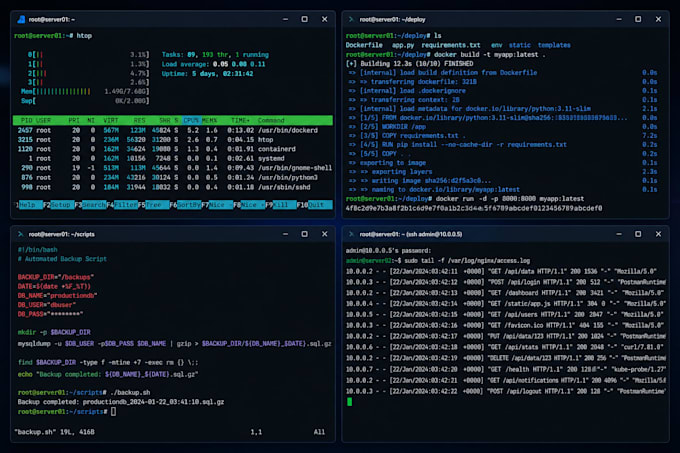Select the systemd process row
The width and height of the screenshot is (680, 453).
pos(173,159)
